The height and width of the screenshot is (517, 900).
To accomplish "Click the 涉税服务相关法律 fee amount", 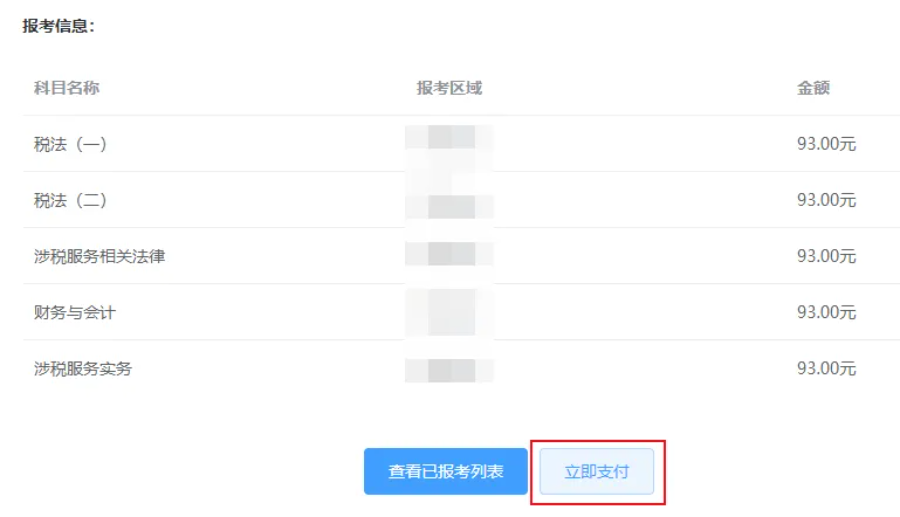I will click(826, 256).
